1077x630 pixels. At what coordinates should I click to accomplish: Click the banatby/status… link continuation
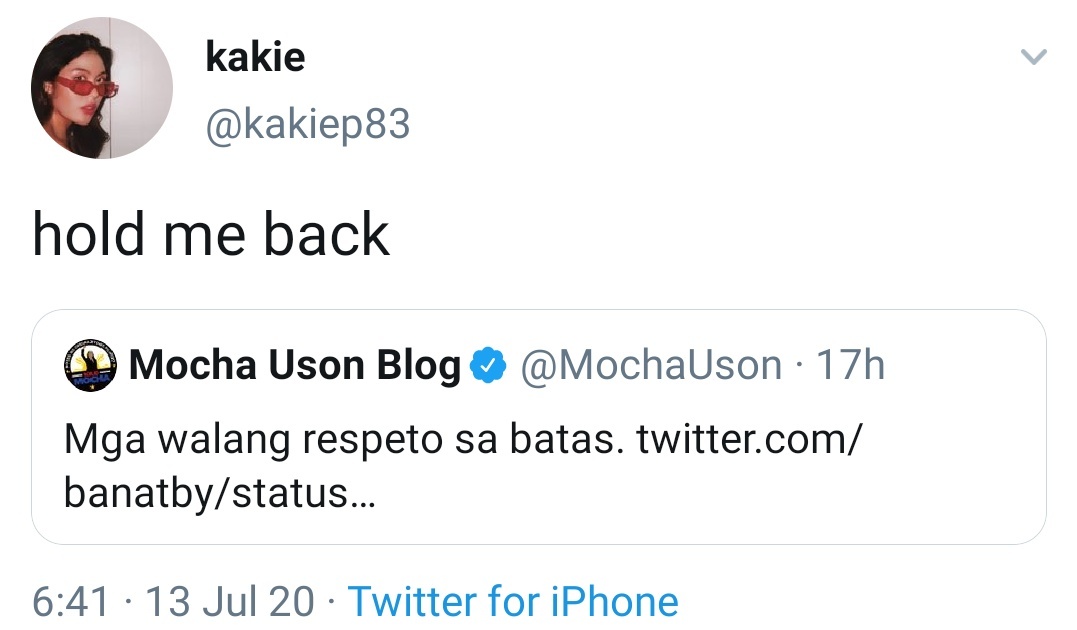[x=220, y=494]
